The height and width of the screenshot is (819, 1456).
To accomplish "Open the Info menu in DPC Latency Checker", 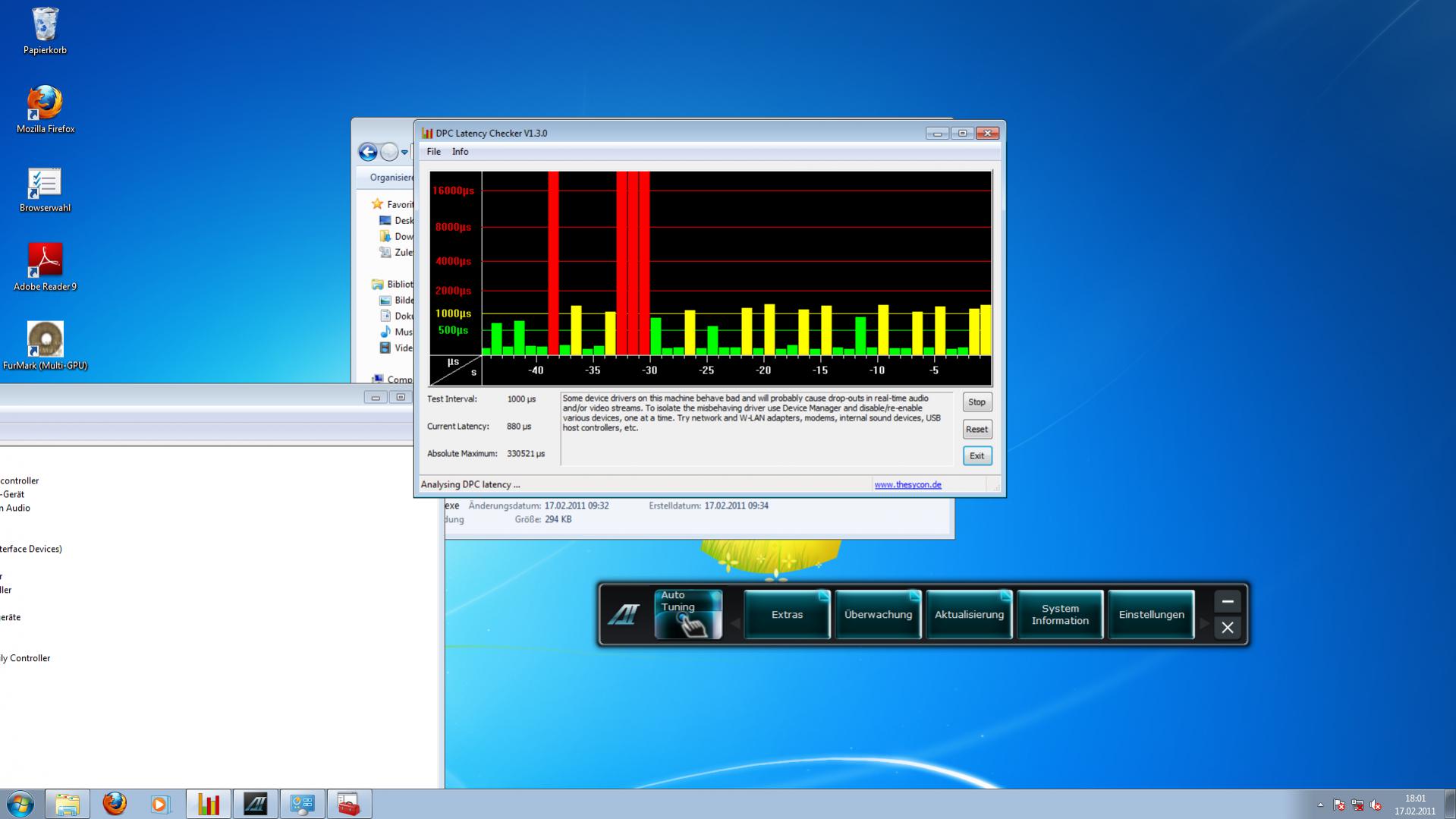I will point(460,152).
